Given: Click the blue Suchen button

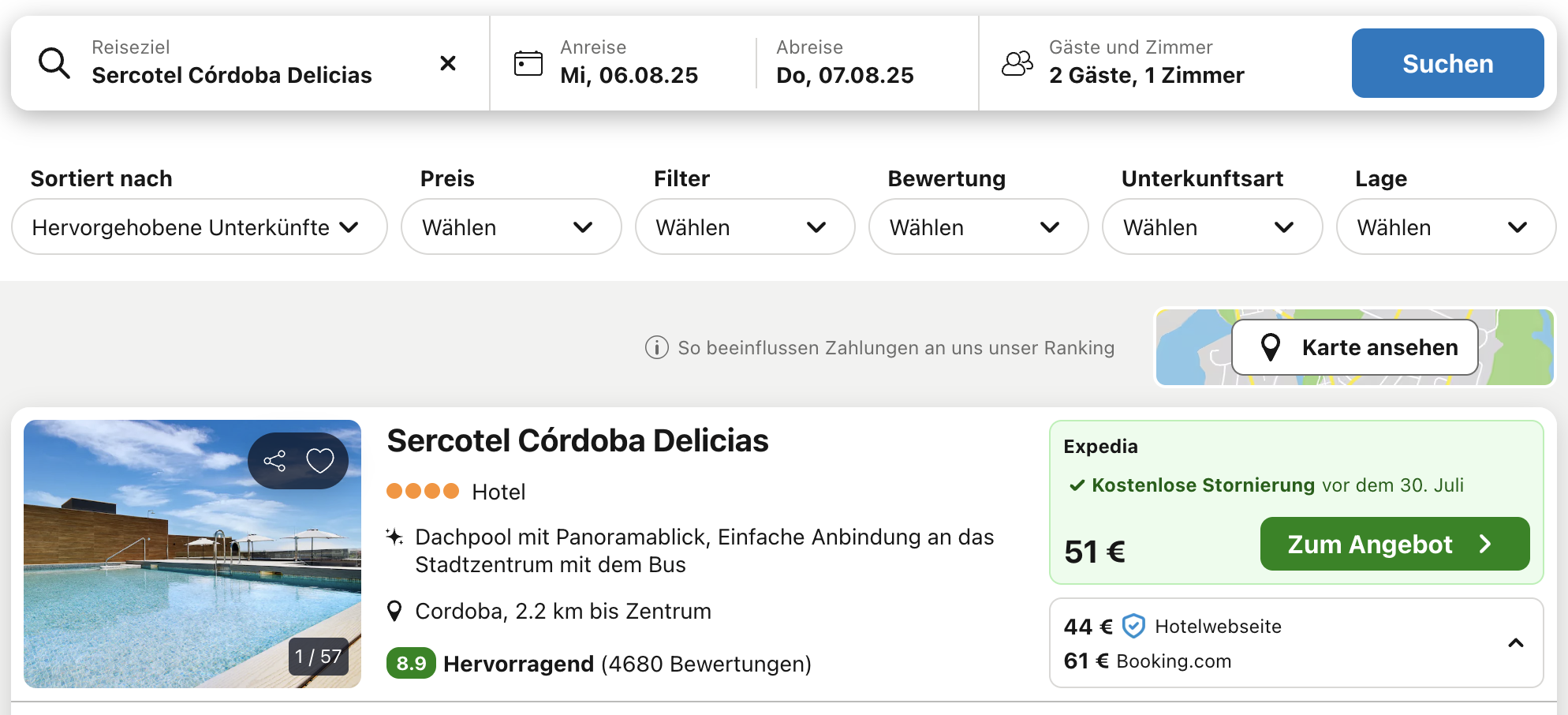Looking at the screenshot, I should click(1448, 63).
